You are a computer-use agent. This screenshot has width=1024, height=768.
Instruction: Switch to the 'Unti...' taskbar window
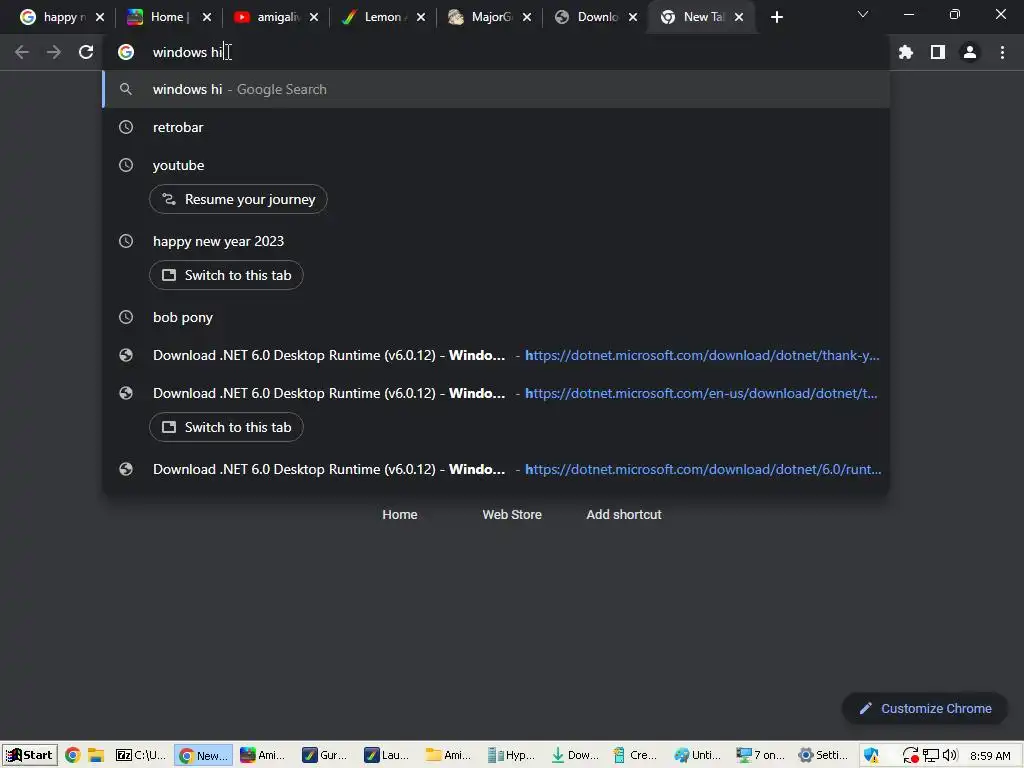[x=697, y=756]
